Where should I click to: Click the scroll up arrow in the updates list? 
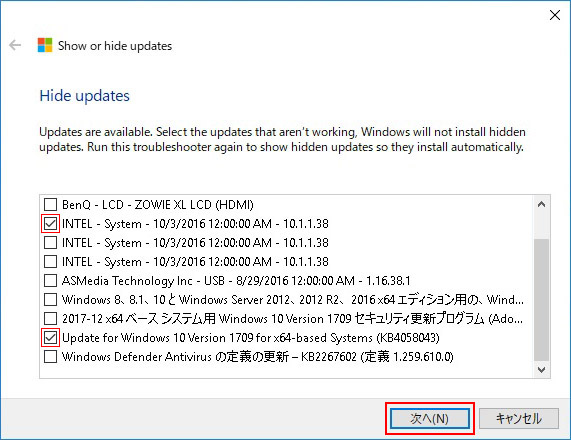[x=542, y=205]
